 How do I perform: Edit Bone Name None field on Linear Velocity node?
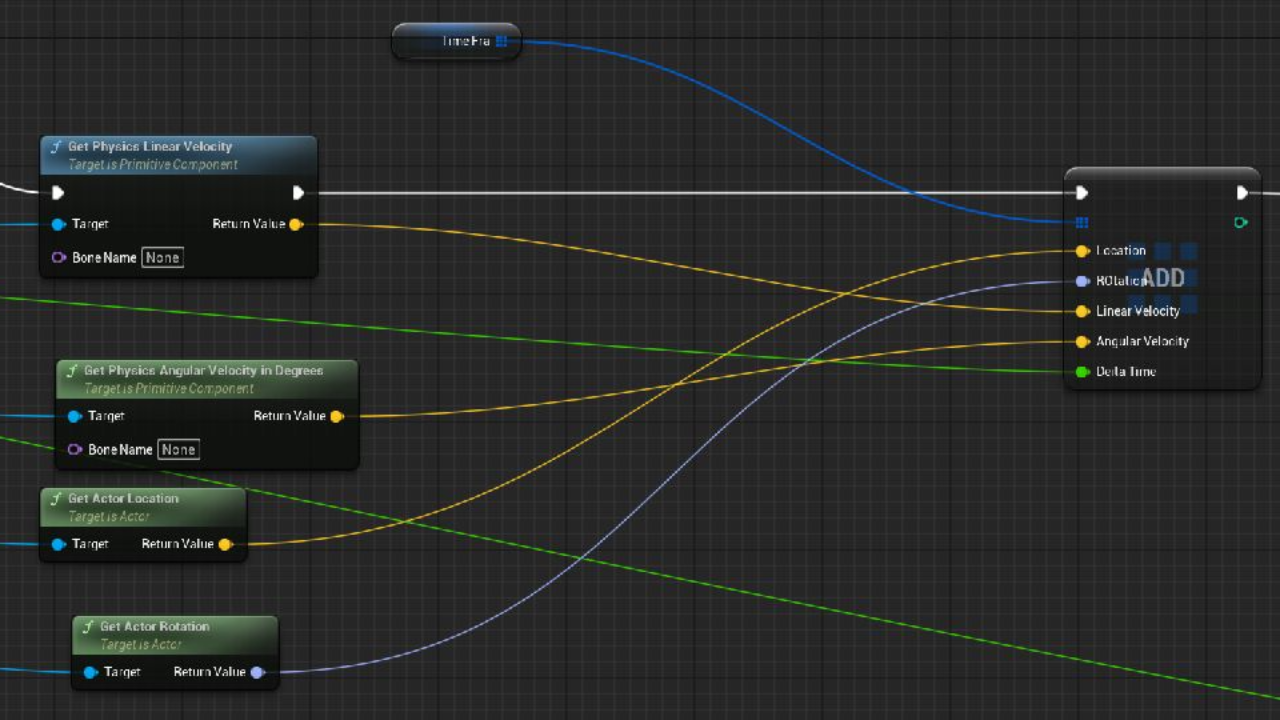[x=162, y=257]
